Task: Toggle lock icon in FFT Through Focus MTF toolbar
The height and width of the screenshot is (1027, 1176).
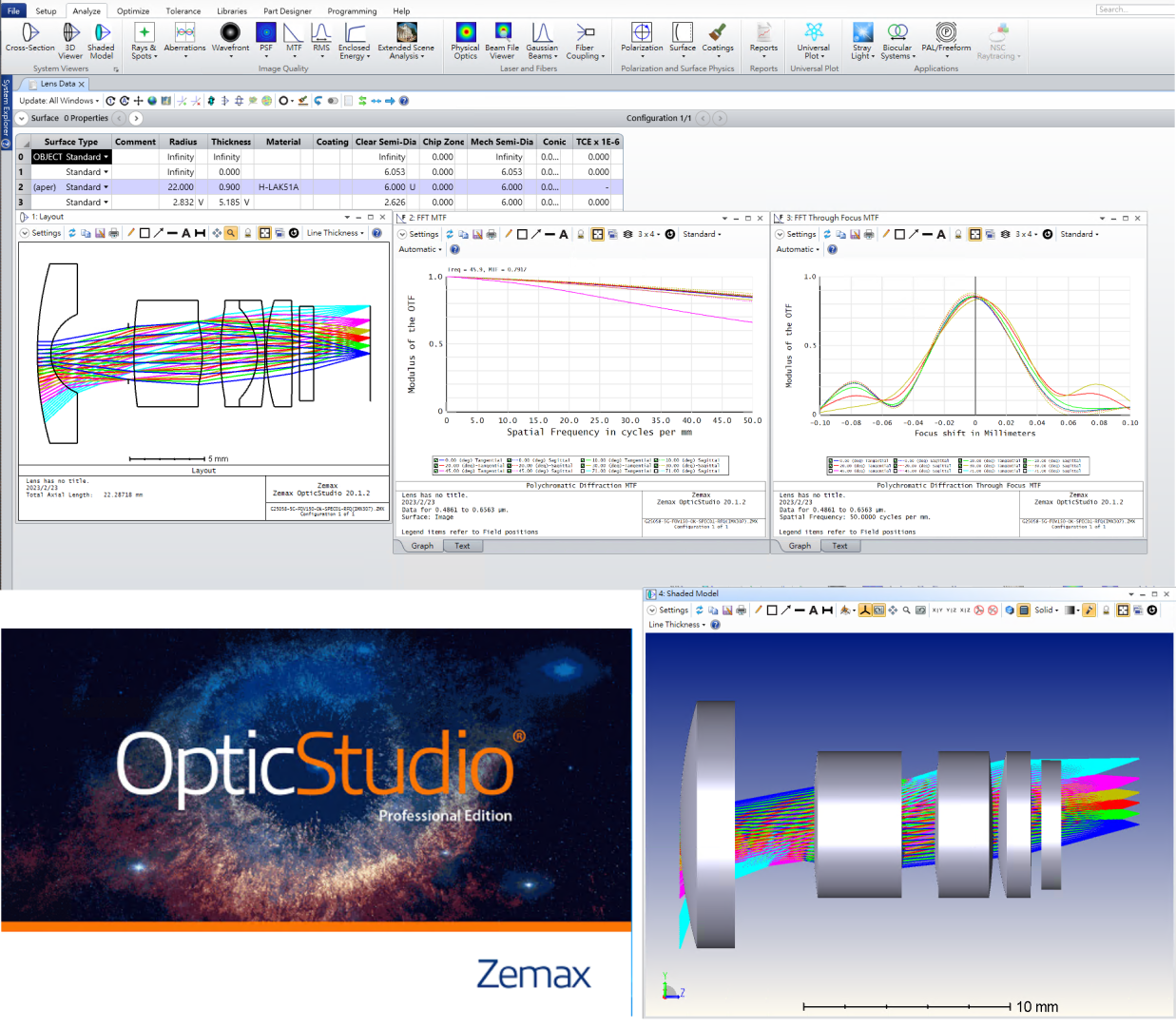Action: coord(958,234)
